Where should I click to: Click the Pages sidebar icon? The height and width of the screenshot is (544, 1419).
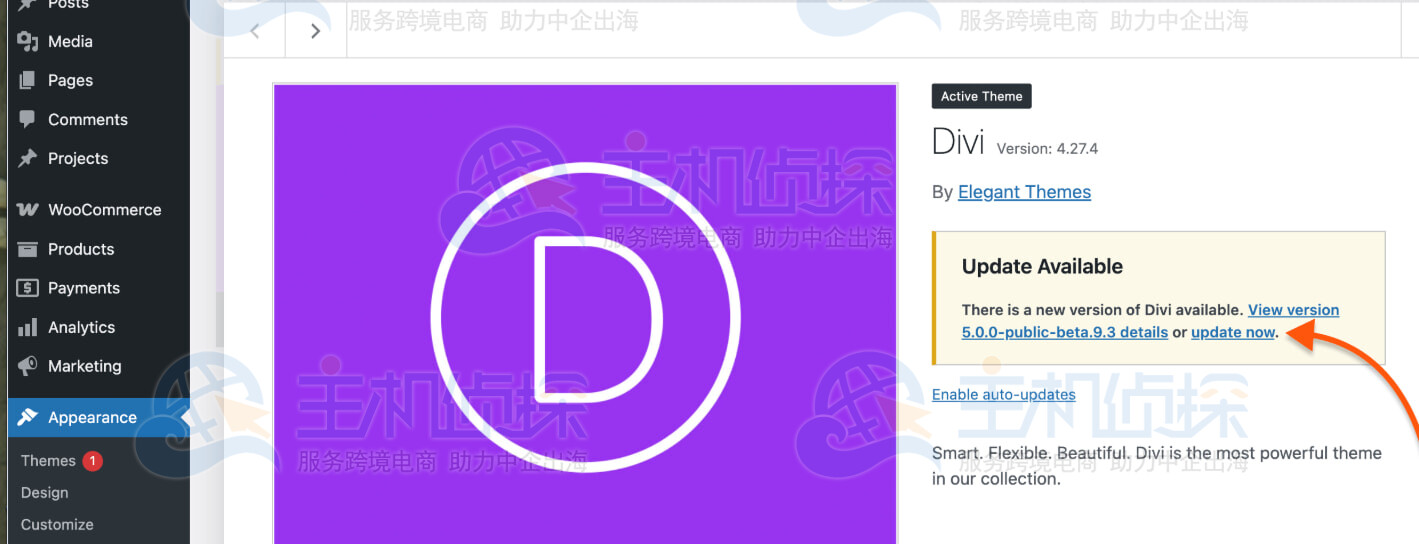point(27,80)
